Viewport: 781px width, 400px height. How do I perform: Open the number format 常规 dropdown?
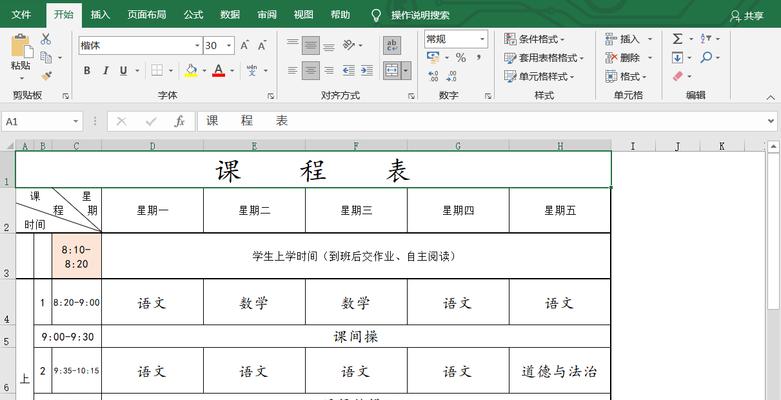pyautogui.click(x=482, y=39)
